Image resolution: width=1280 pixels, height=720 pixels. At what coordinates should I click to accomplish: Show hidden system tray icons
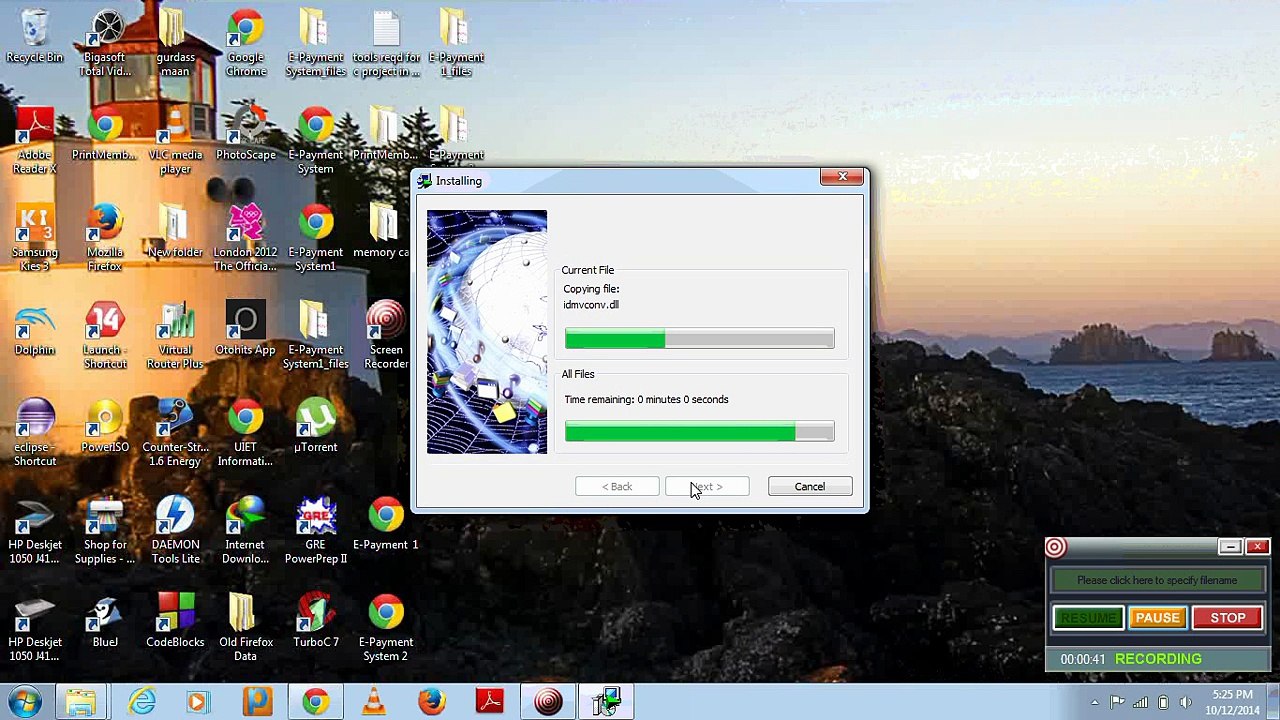coord(1095,702)
